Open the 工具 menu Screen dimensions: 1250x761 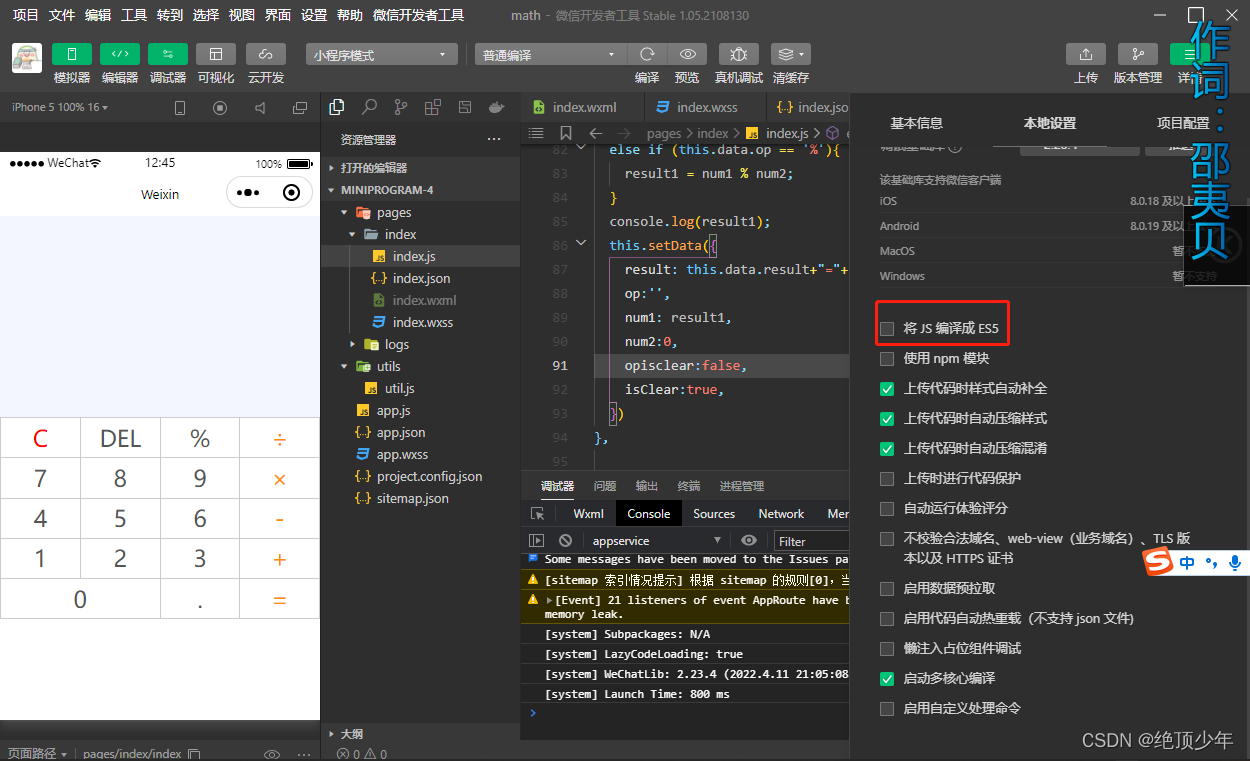click(x=134, y=15)
